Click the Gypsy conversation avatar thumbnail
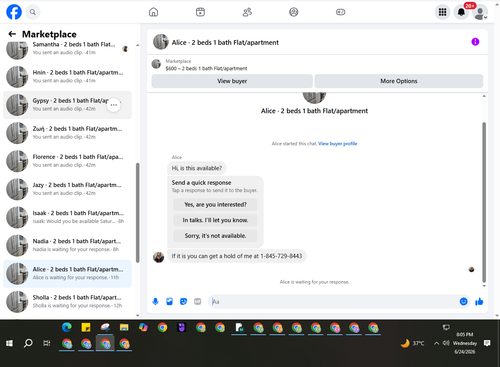The height and width of the screenshot is (367, 500). (17, 105)
